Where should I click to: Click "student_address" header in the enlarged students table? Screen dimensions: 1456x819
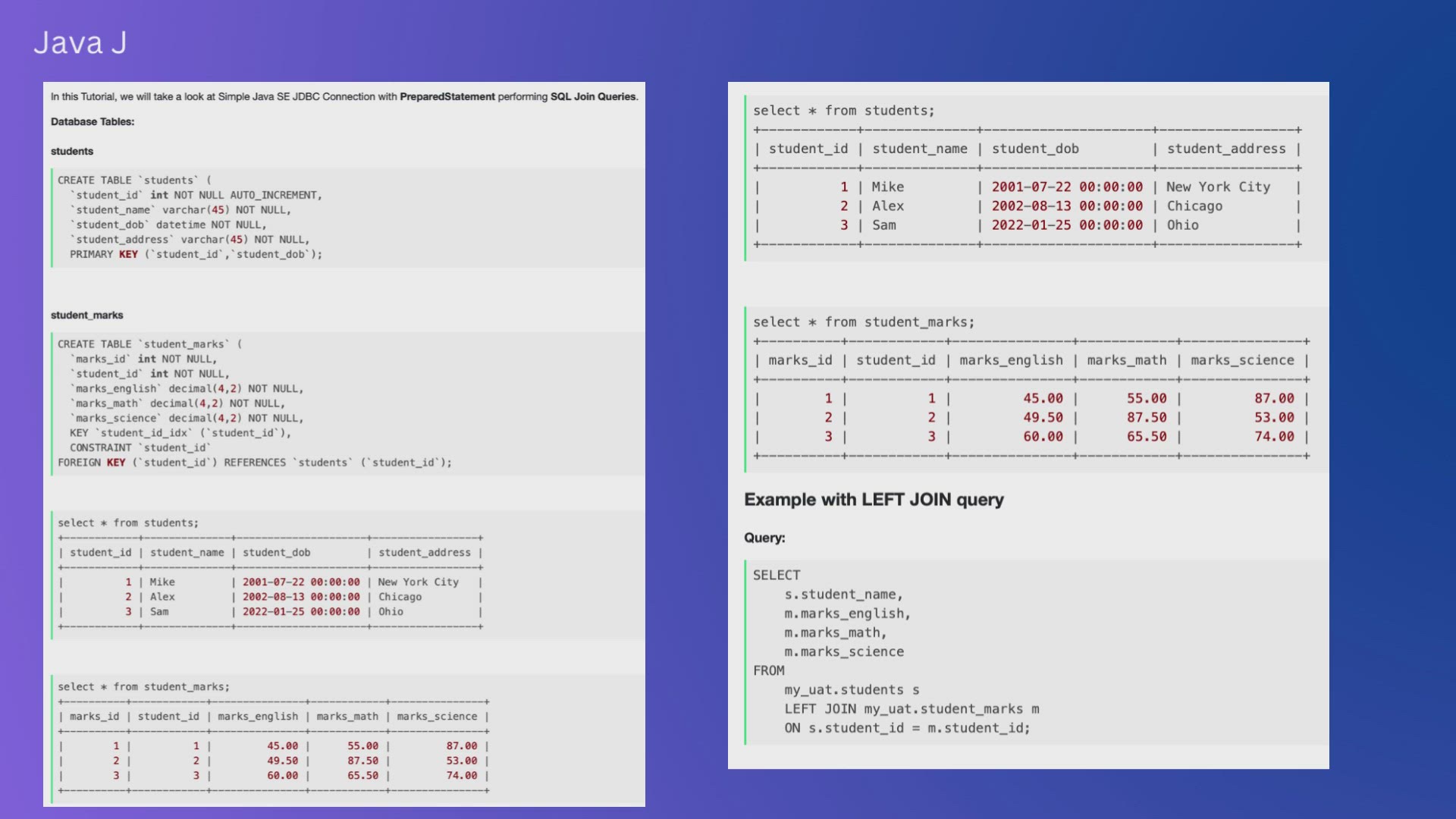[1226, 149]
